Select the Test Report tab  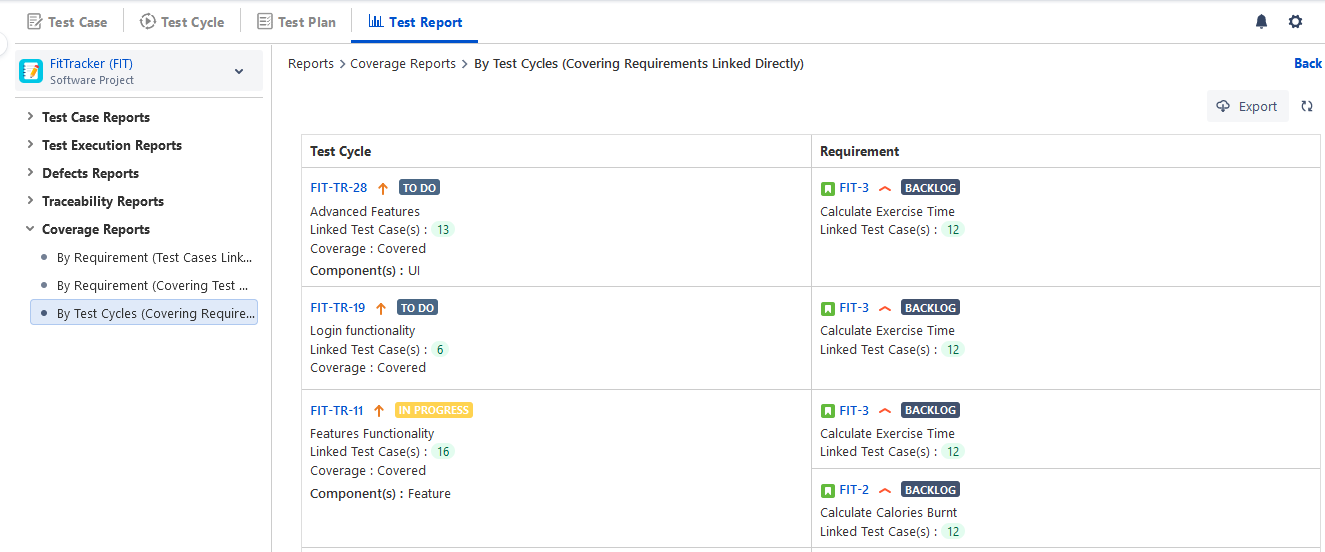pyautogui.click(x=414, y=21)
